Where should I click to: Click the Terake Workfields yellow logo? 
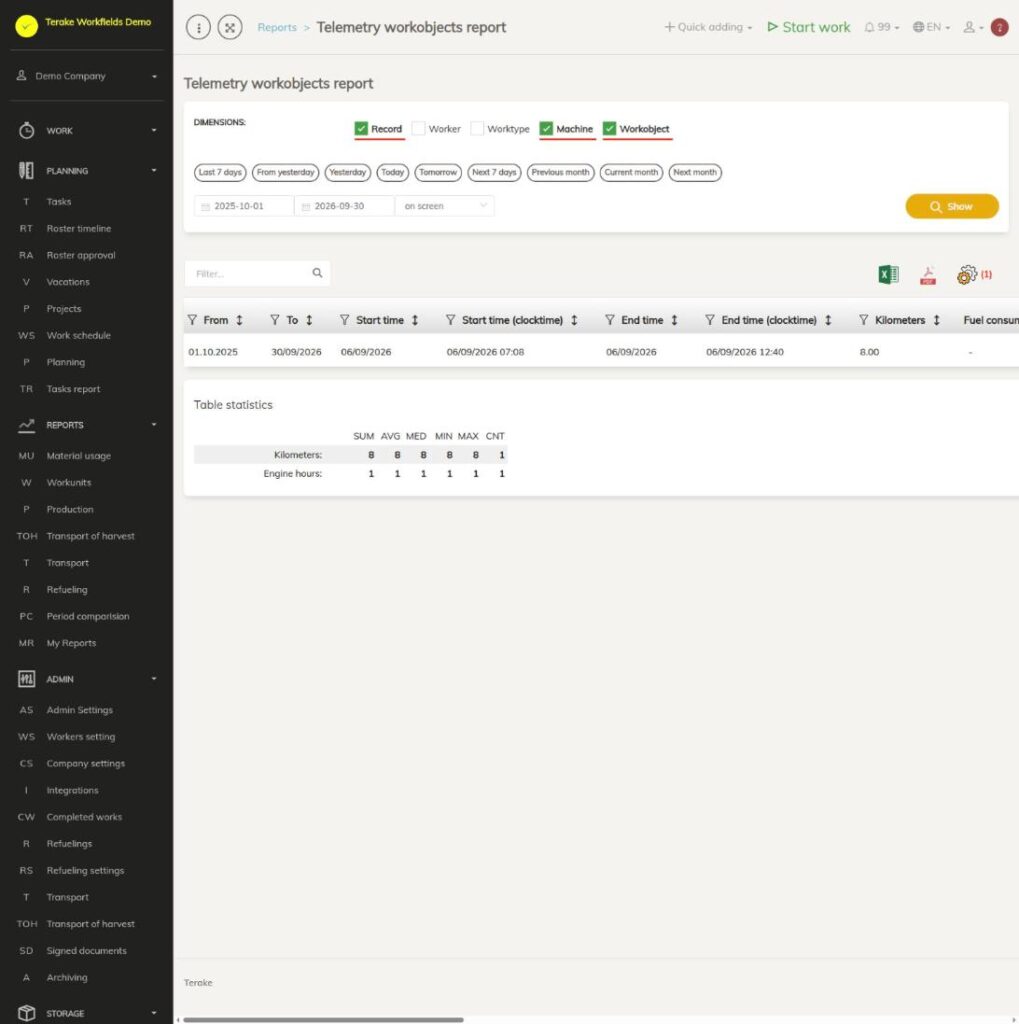click(x=26, y=26)
